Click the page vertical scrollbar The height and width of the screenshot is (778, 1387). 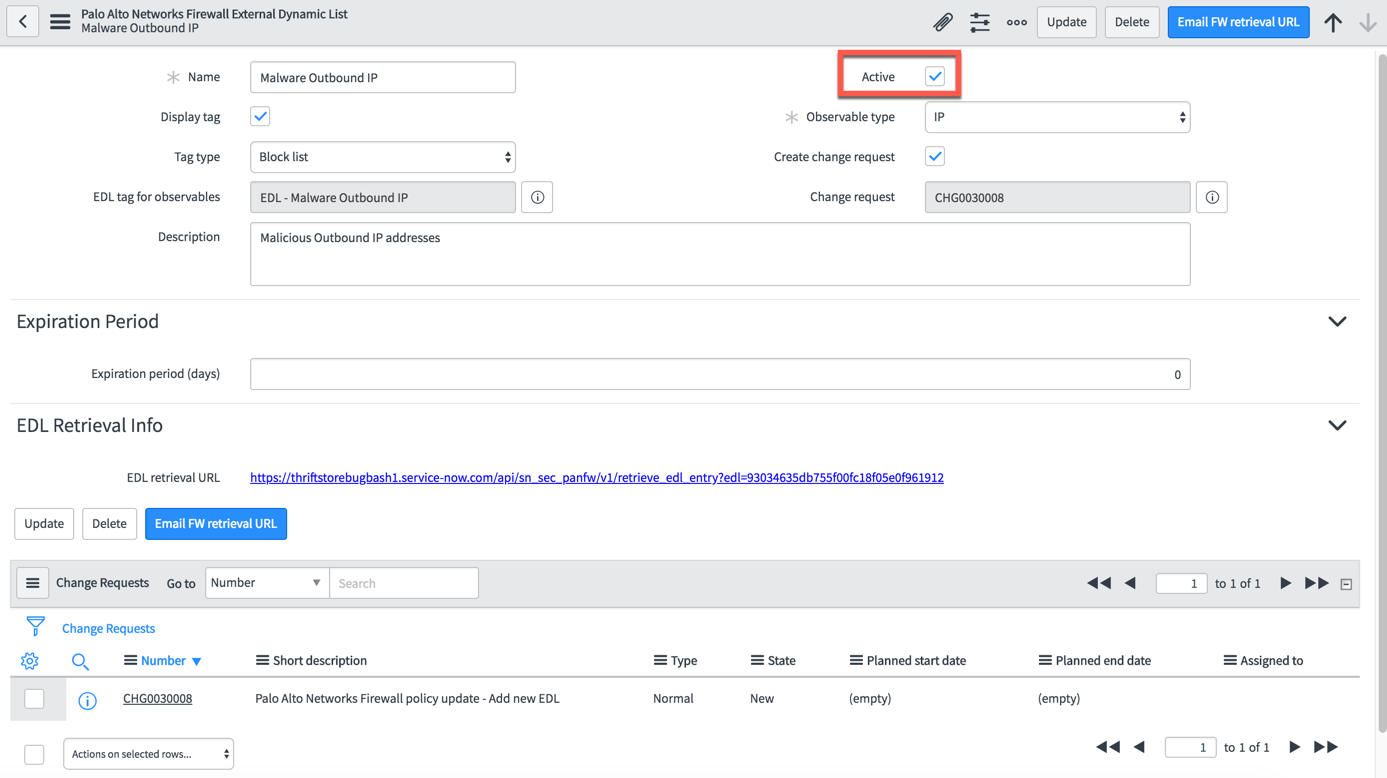1381,392
